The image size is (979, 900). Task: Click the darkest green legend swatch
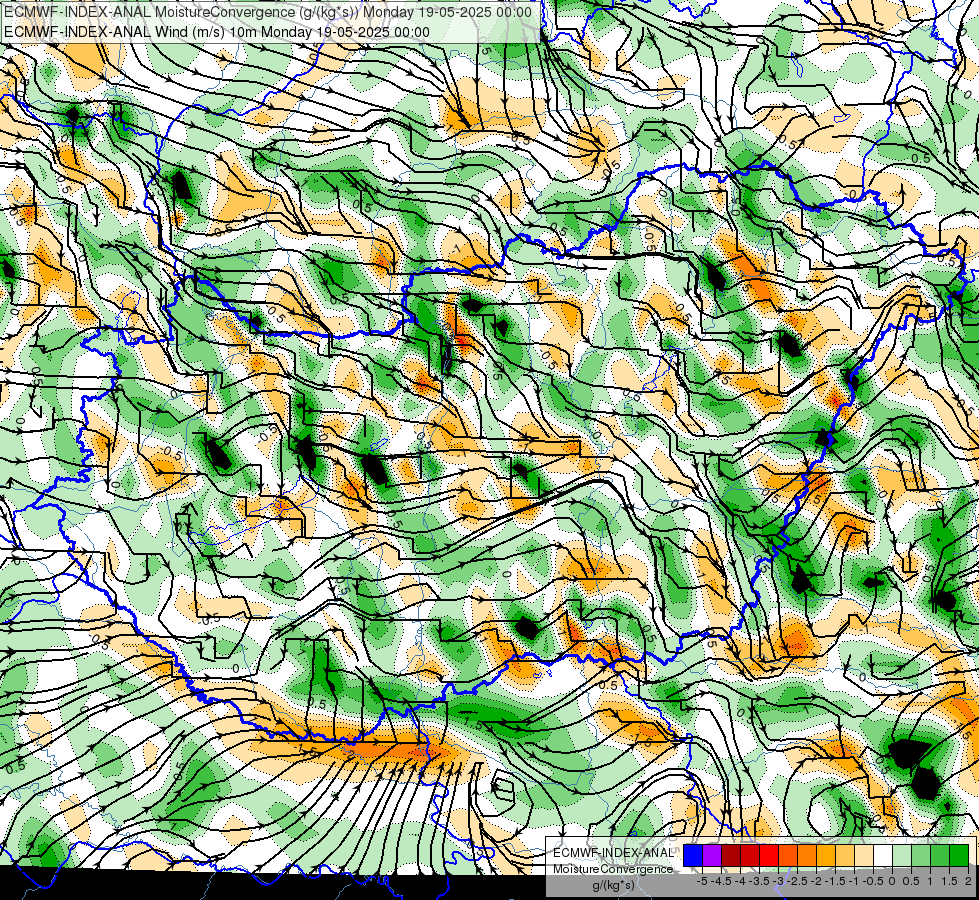[x=959, y=855]
